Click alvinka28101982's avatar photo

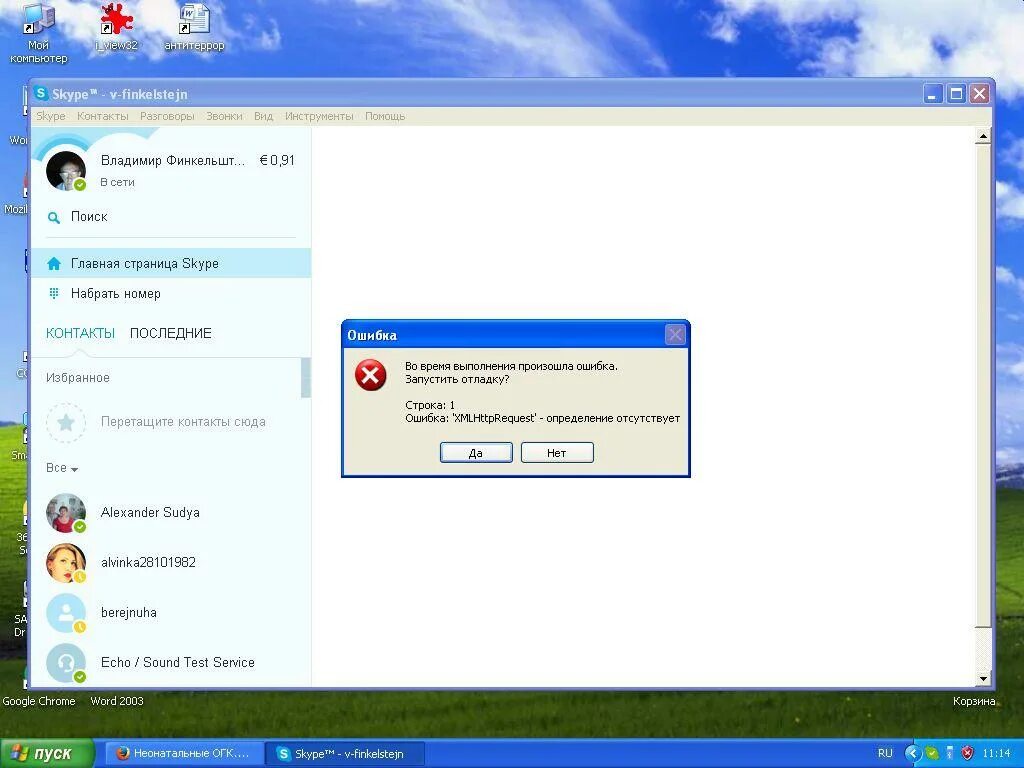(x=66, y=563)
